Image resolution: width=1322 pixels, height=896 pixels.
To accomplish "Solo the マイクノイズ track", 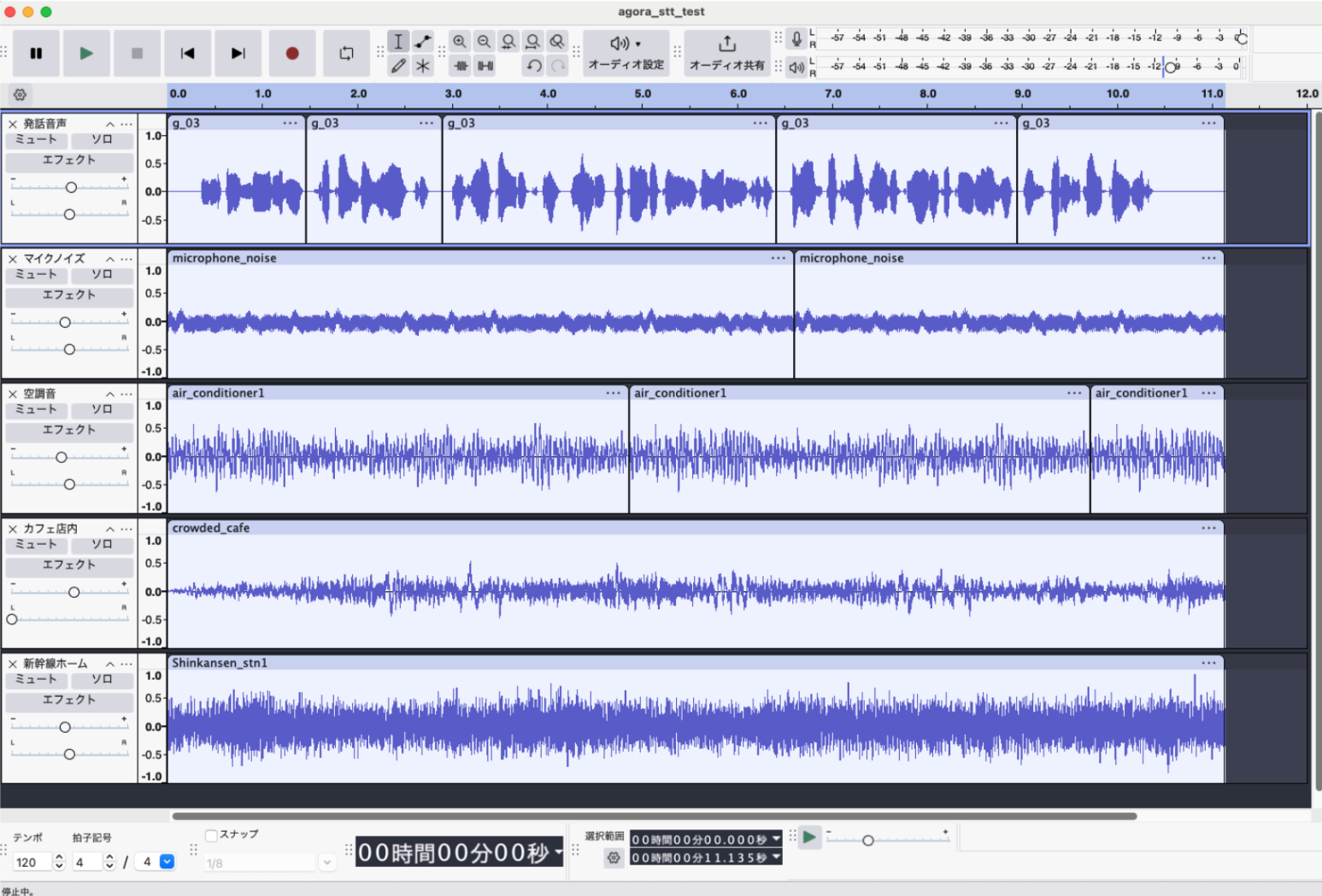I will click(102, 274).
